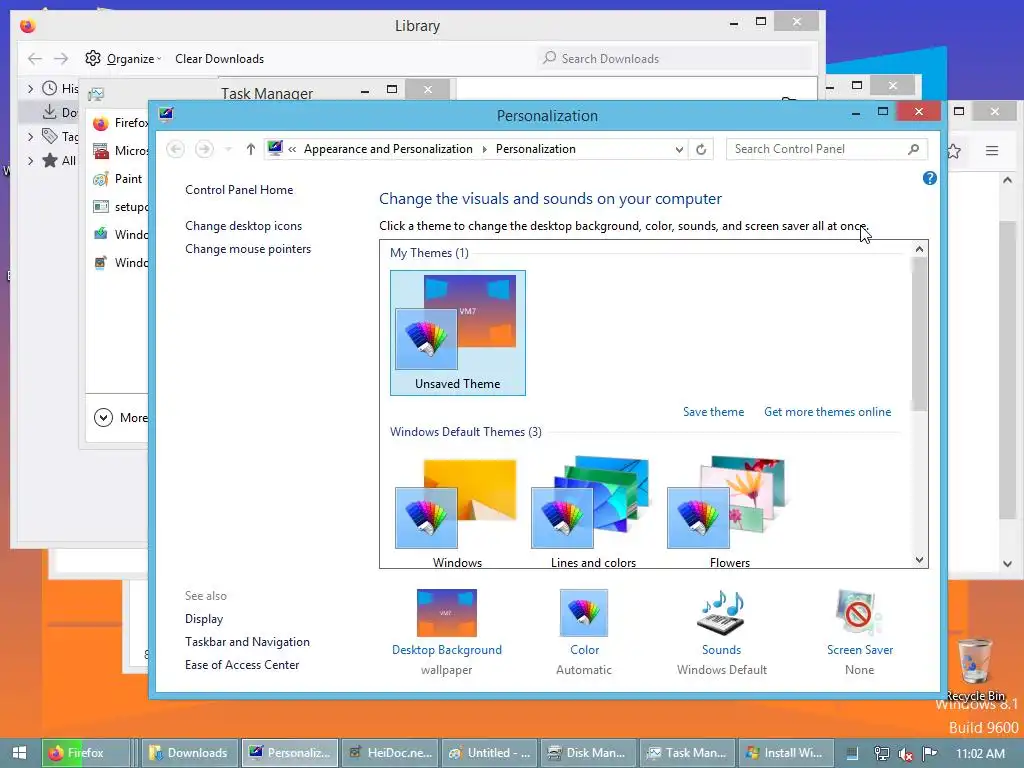Open the Sounds settings icon
1024x768 pixels.
click(721, 613)
